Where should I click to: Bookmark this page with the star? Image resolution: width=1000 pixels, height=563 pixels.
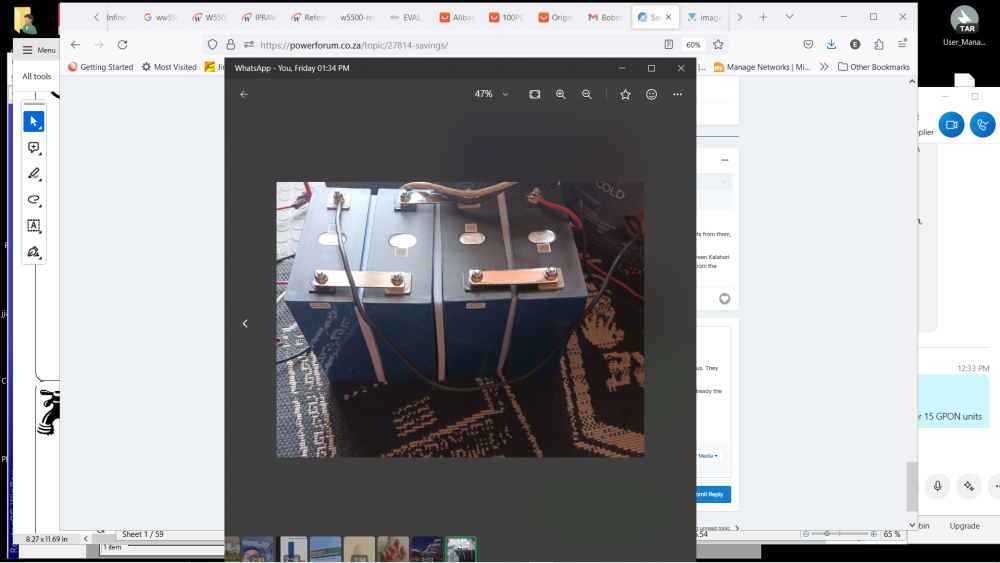pyautogui.click(x=718, y=45)
